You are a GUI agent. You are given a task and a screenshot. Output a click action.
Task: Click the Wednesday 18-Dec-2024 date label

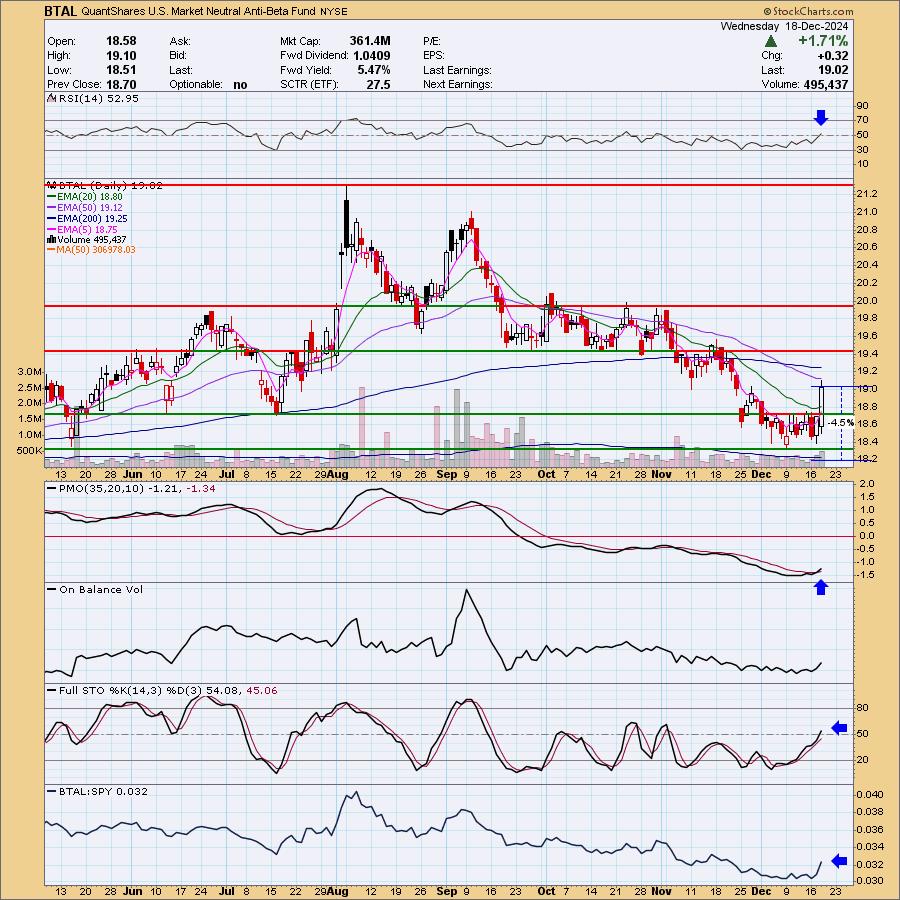click(x=784, y=26)
